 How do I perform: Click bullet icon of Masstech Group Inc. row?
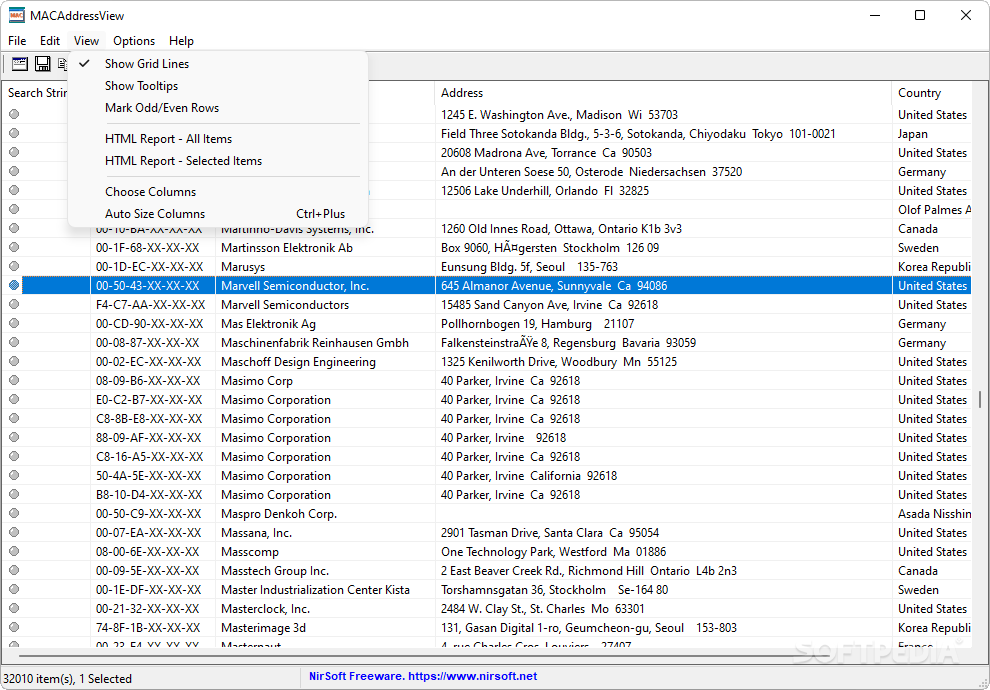[14, 570]
